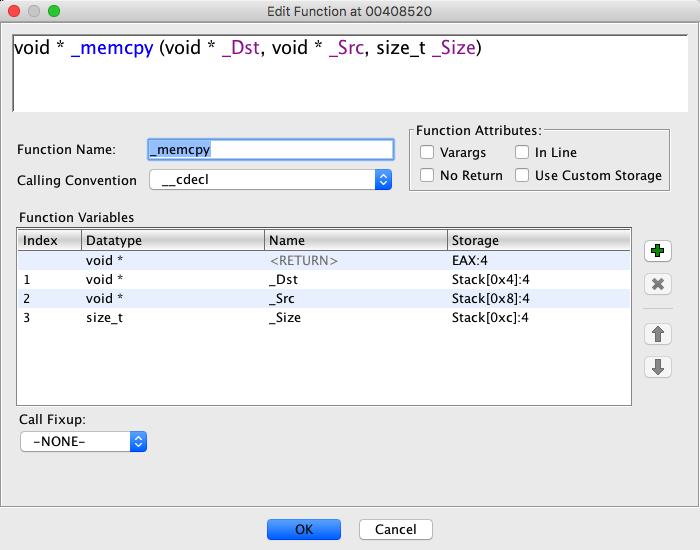The width and height of the screenshot is (700, 550).
Task: Click the remove parameter X icon
Action: 657,284
